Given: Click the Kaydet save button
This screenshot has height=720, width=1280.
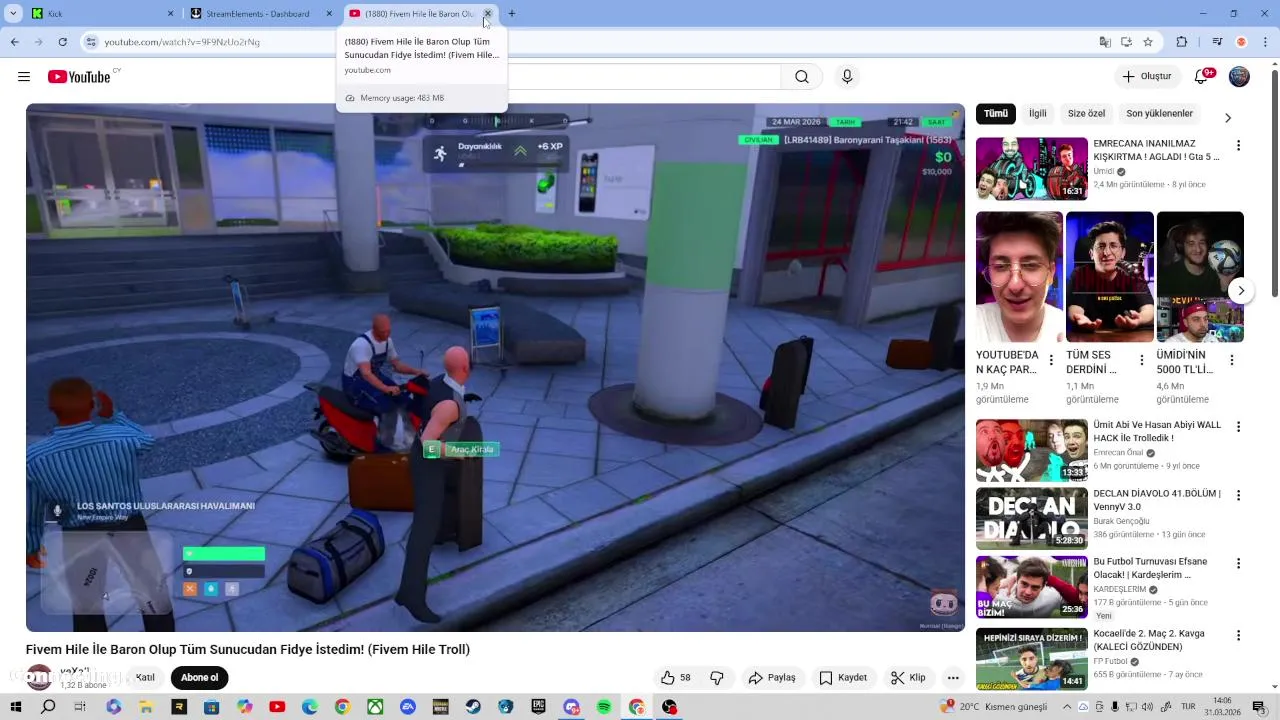Looking at the screenshot, I should pyautogui.click(x=843, y=678).
